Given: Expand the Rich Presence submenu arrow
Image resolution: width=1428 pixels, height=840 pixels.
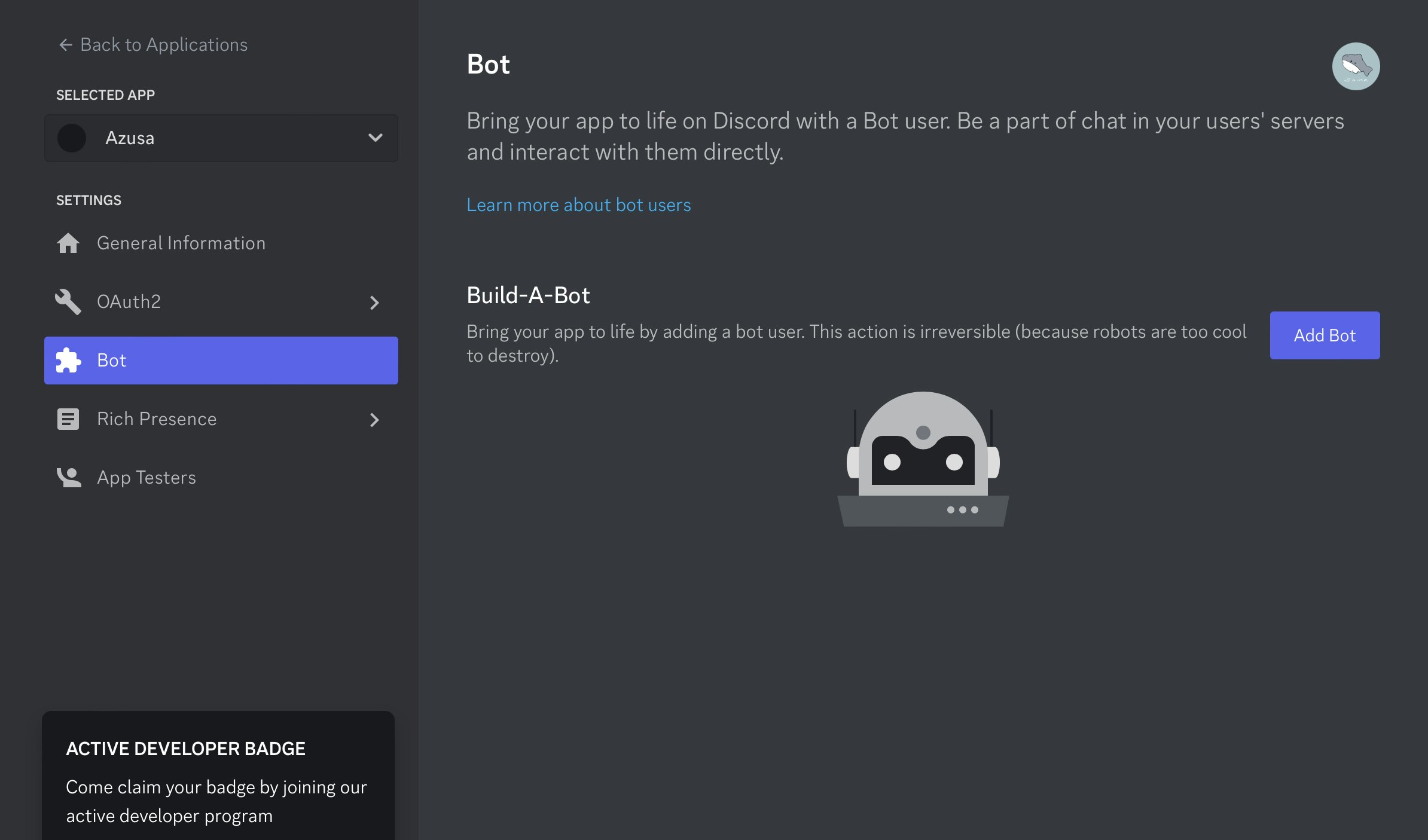Looking at the screenshot, I should 374,420.
